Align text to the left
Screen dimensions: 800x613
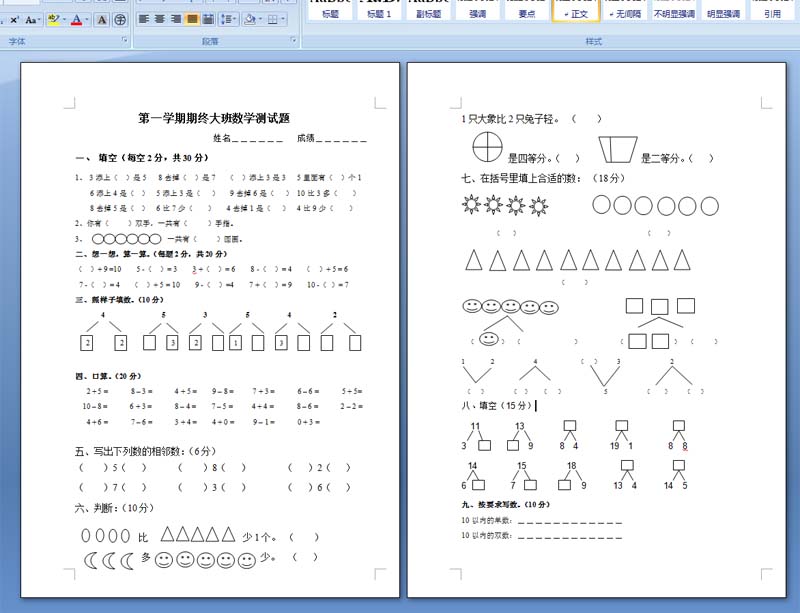[144, 19]
